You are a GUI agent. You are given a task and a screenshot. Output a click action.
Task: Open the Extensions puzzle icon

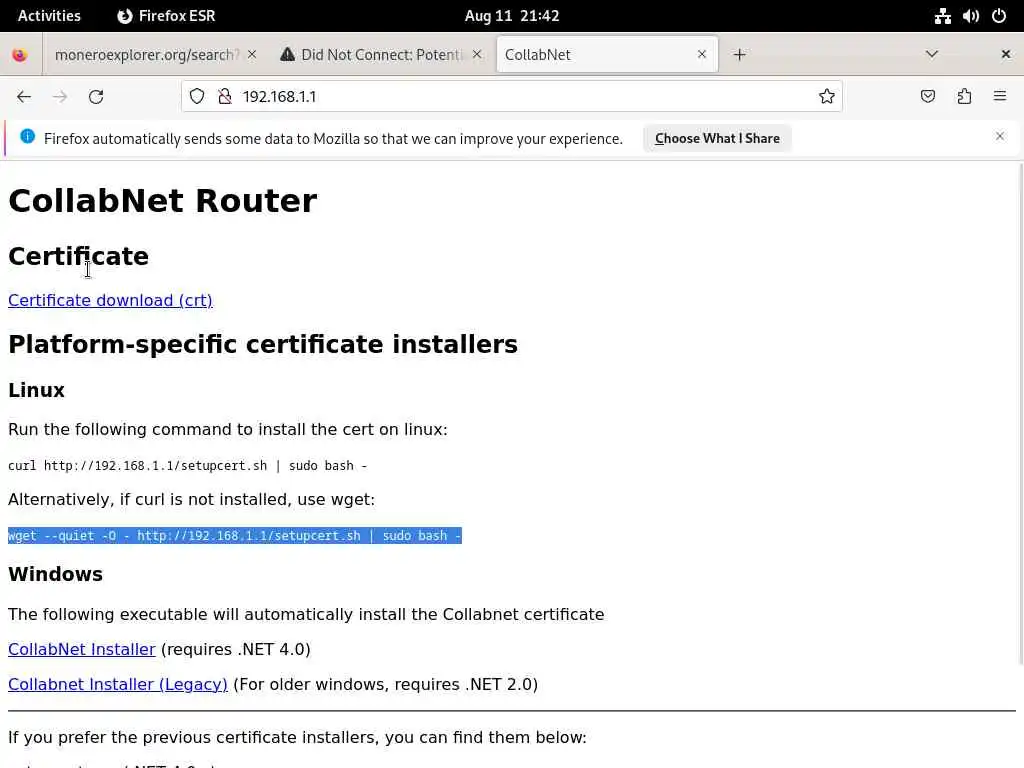[964, 97]
